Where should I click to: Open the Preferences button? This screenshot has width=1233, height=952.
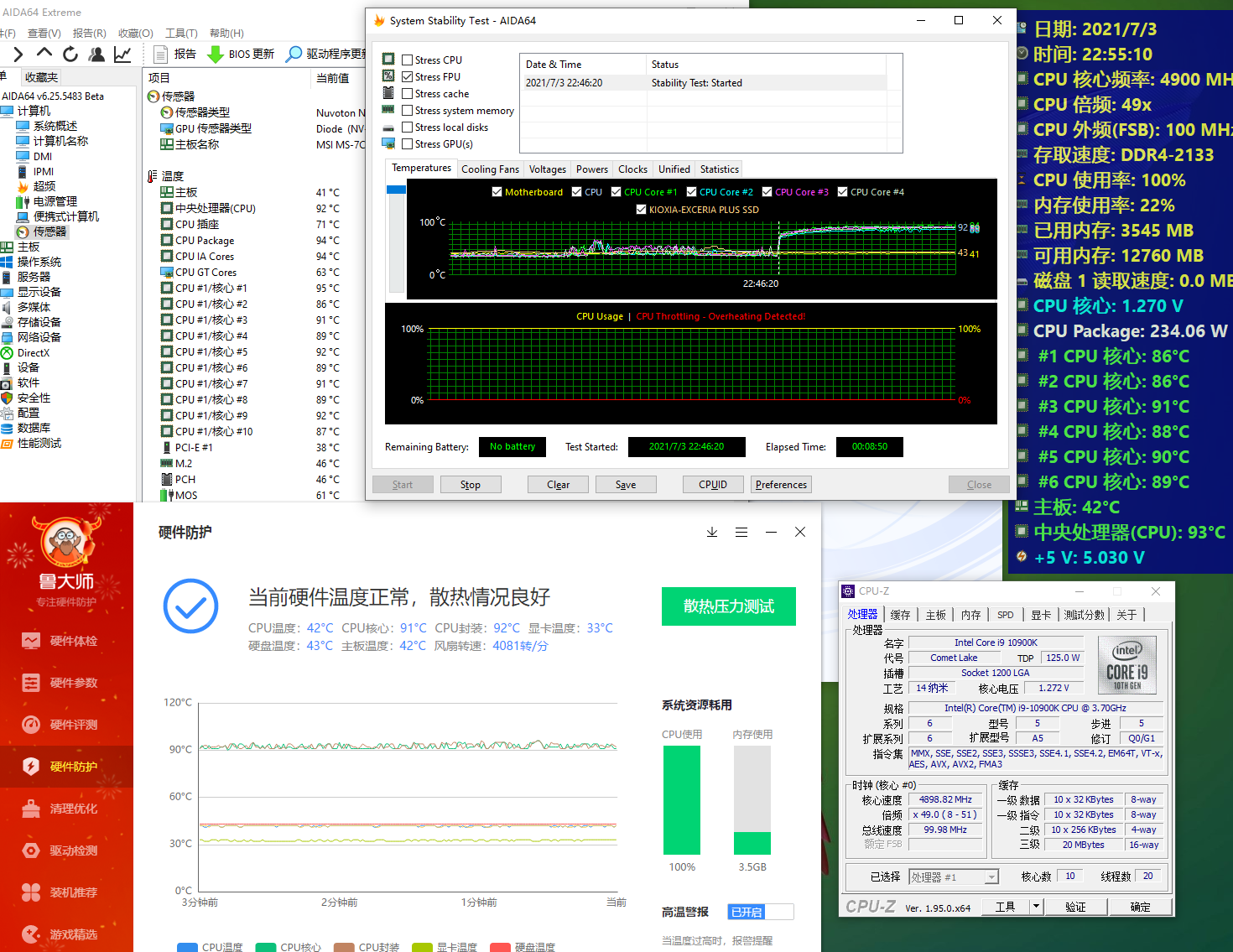point(781,485)
